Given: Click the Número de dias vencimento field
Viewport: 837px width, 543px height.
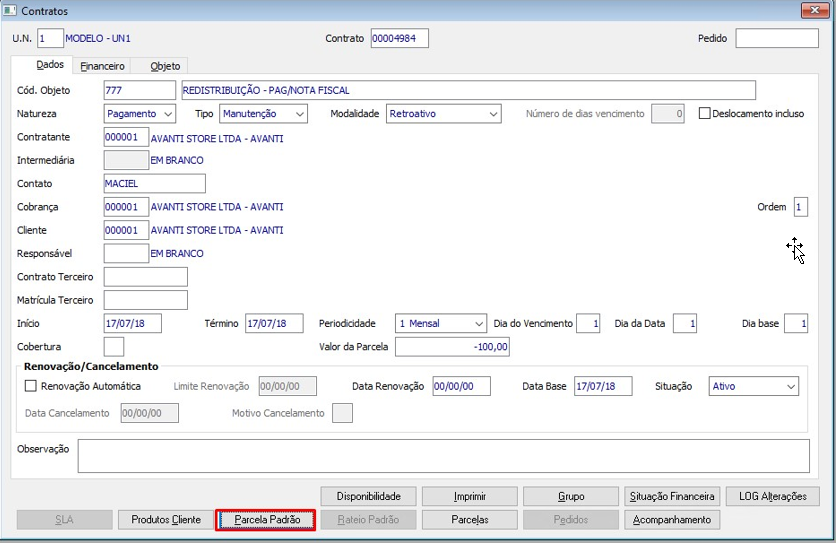Looking at the screenshot, I should [668, 114].
